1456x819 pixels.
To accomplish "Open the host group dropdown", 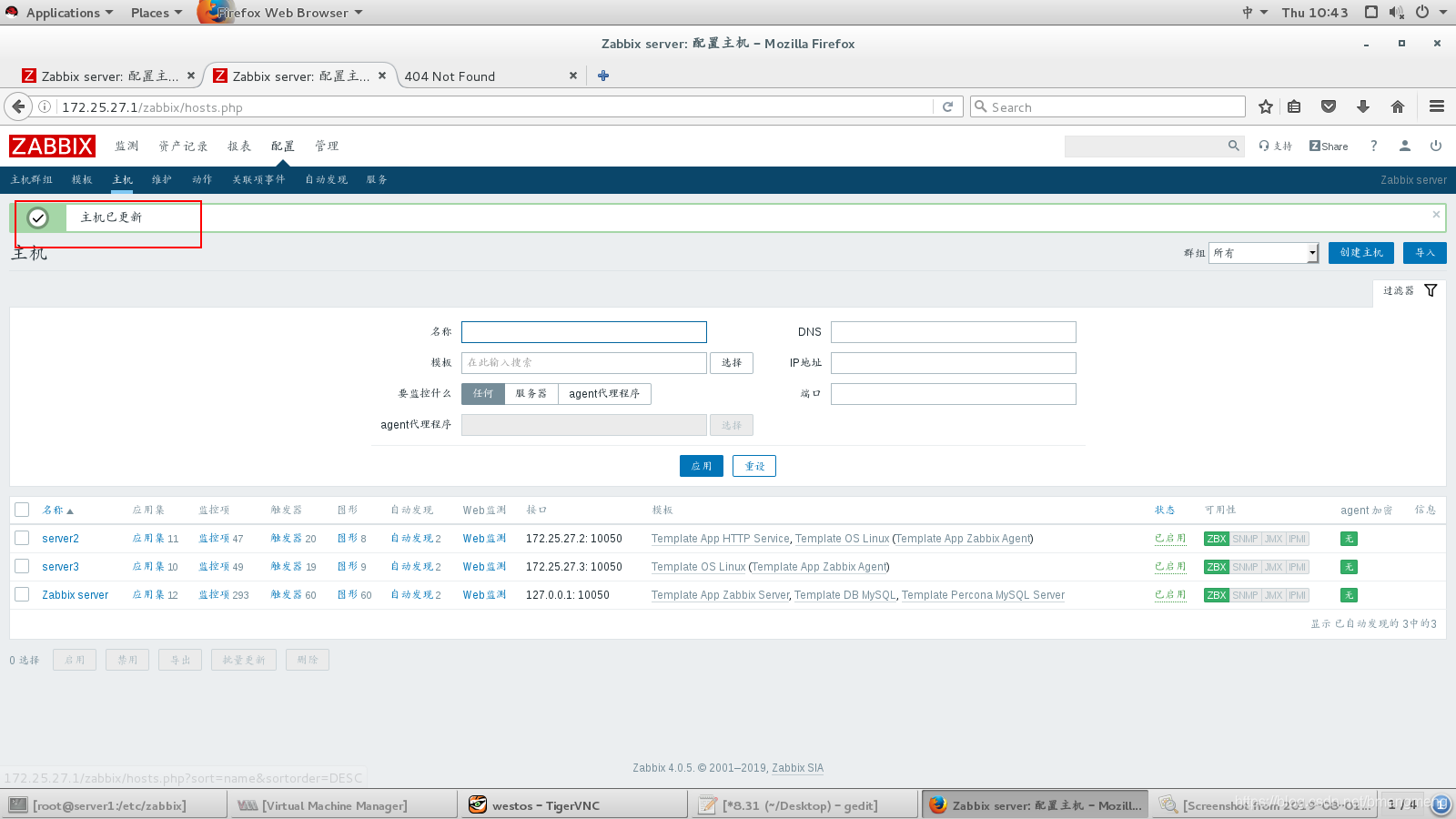I will click(x=1263, y=253).
